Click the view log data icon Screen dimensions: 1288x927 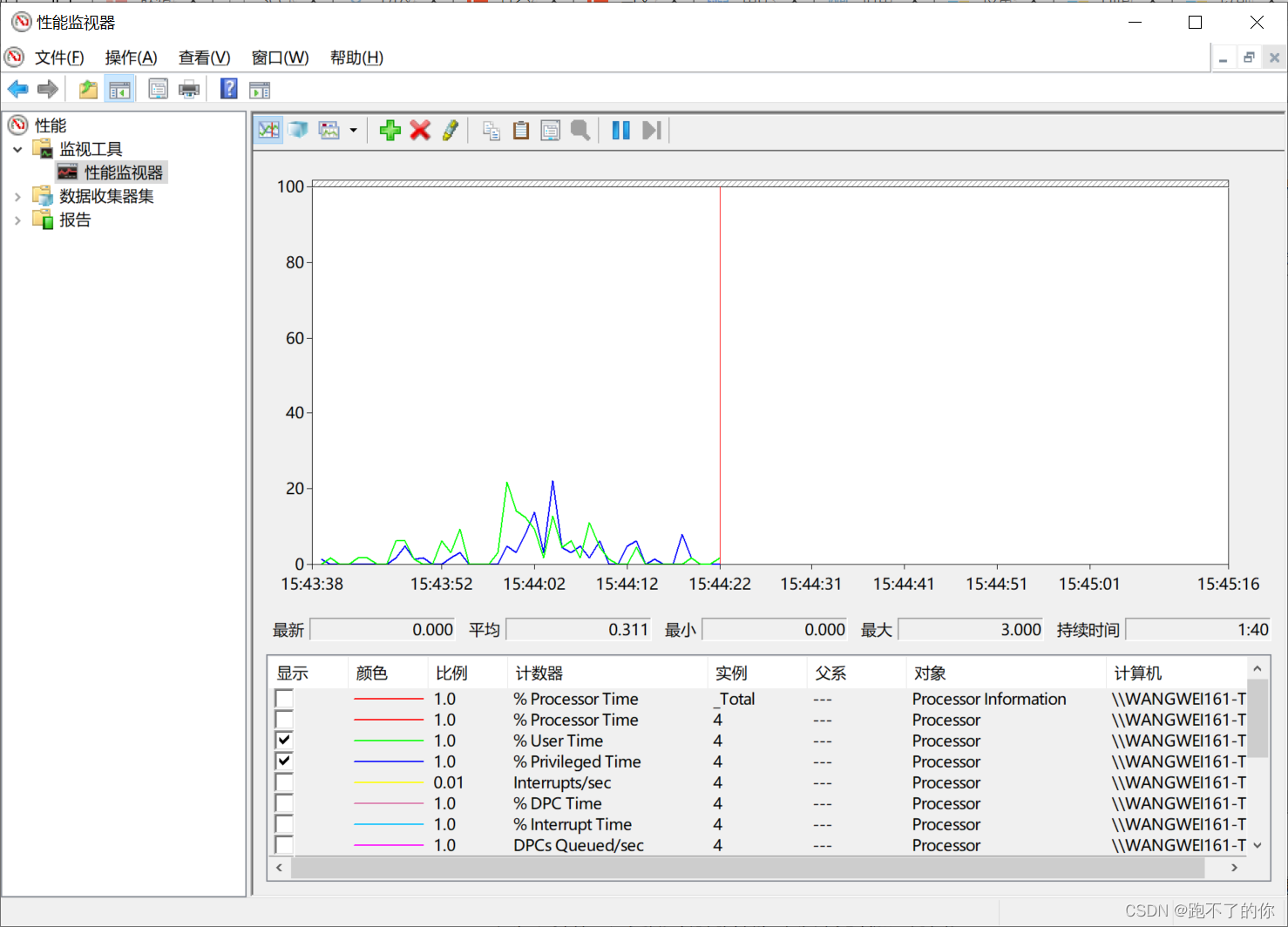[298, 130]
